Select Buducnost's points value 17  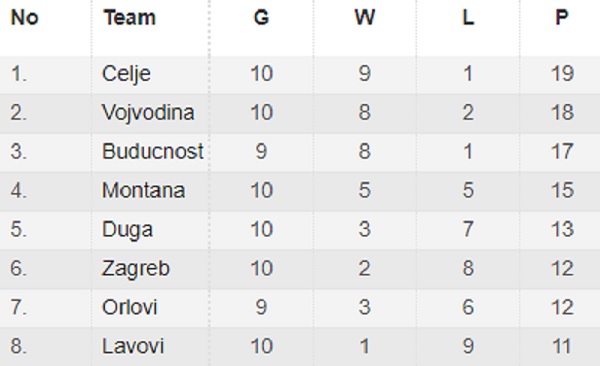pos(562,151)
